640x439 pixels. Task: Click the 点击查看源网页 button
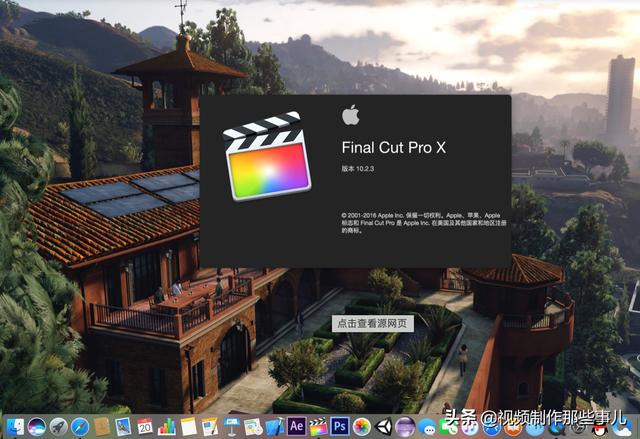pyautogui.click(x=372, y=323)
